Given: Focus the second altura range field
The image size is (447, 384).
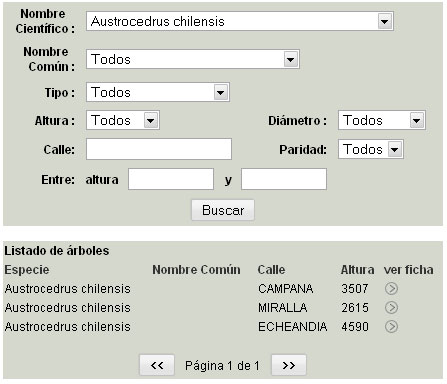Looking at the screenshot, I should [284, 179].
